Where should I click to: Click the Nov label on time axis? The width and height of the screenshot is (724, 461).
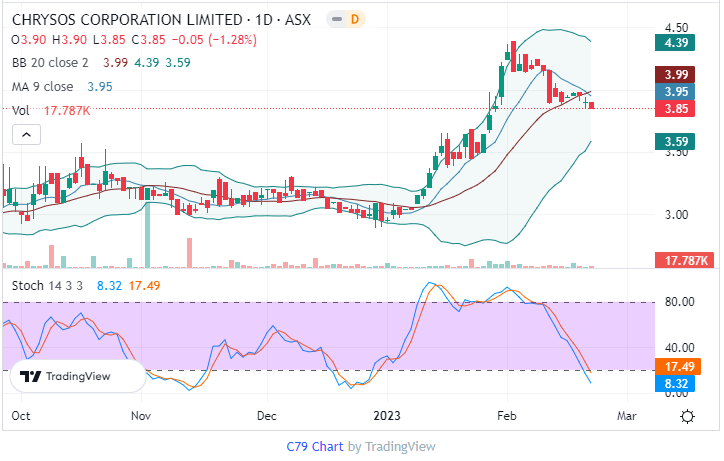coord(141,414)
